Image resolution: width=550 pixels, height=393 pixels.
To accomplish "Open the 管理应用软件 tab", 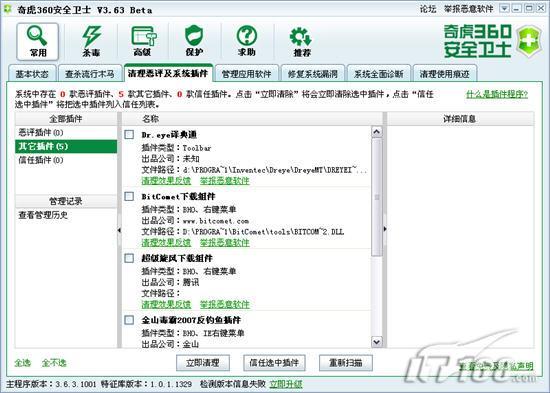I will point(247,74).
